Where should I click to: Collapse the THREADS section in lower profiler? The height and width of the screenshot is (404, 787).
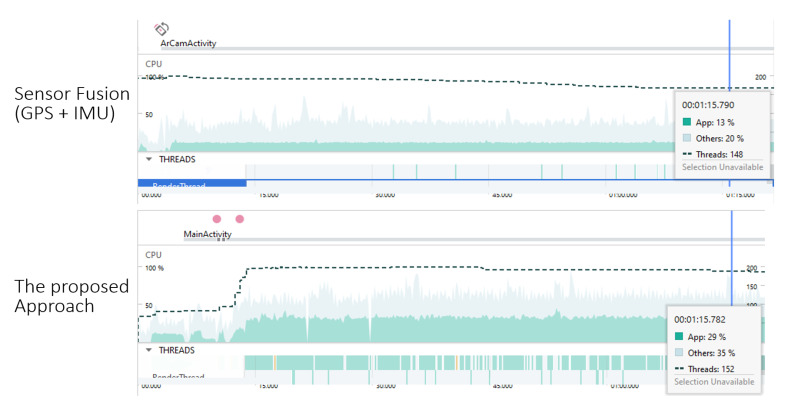tap(150, 350)
